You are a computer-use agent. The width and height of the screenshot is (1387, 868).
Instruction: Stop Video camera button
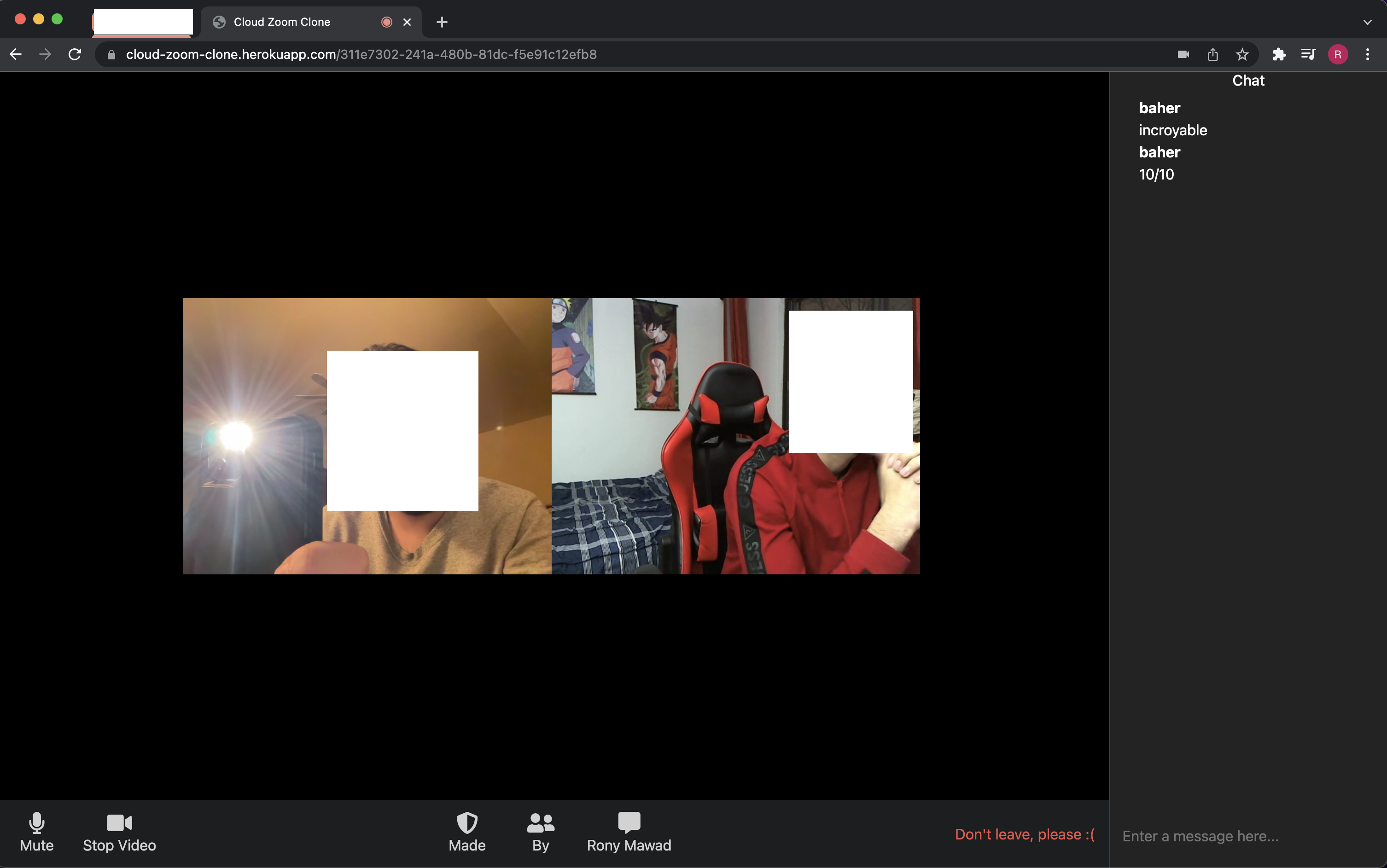119,832
